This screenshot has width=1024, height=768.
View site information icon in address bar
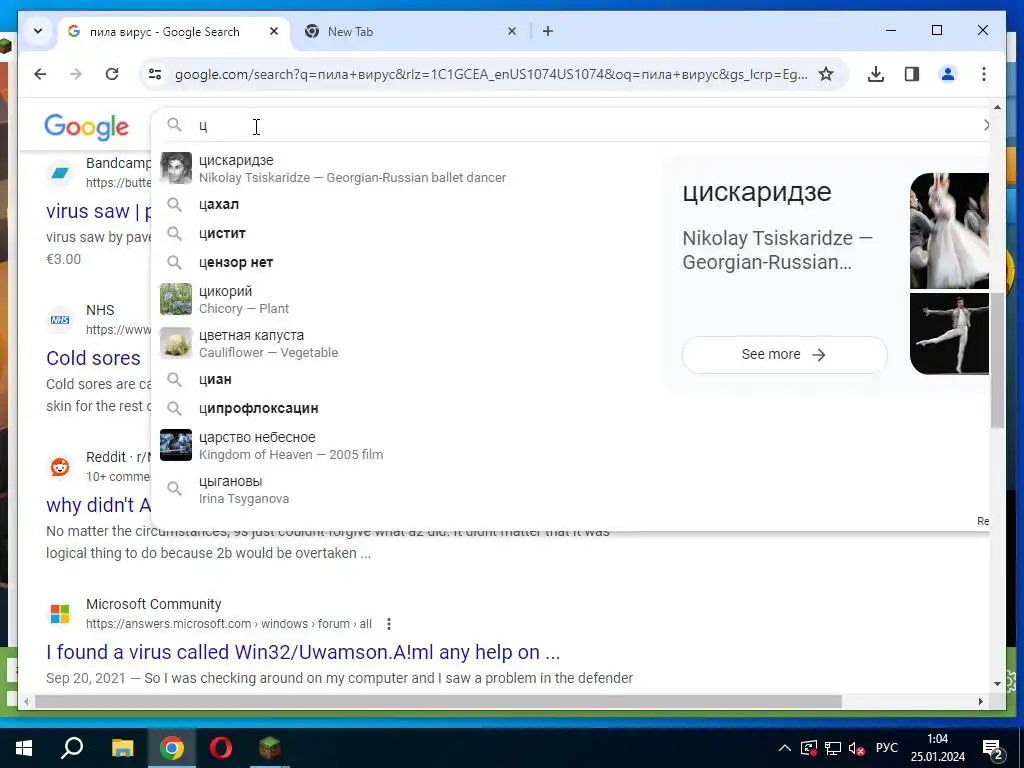point(155,74)
